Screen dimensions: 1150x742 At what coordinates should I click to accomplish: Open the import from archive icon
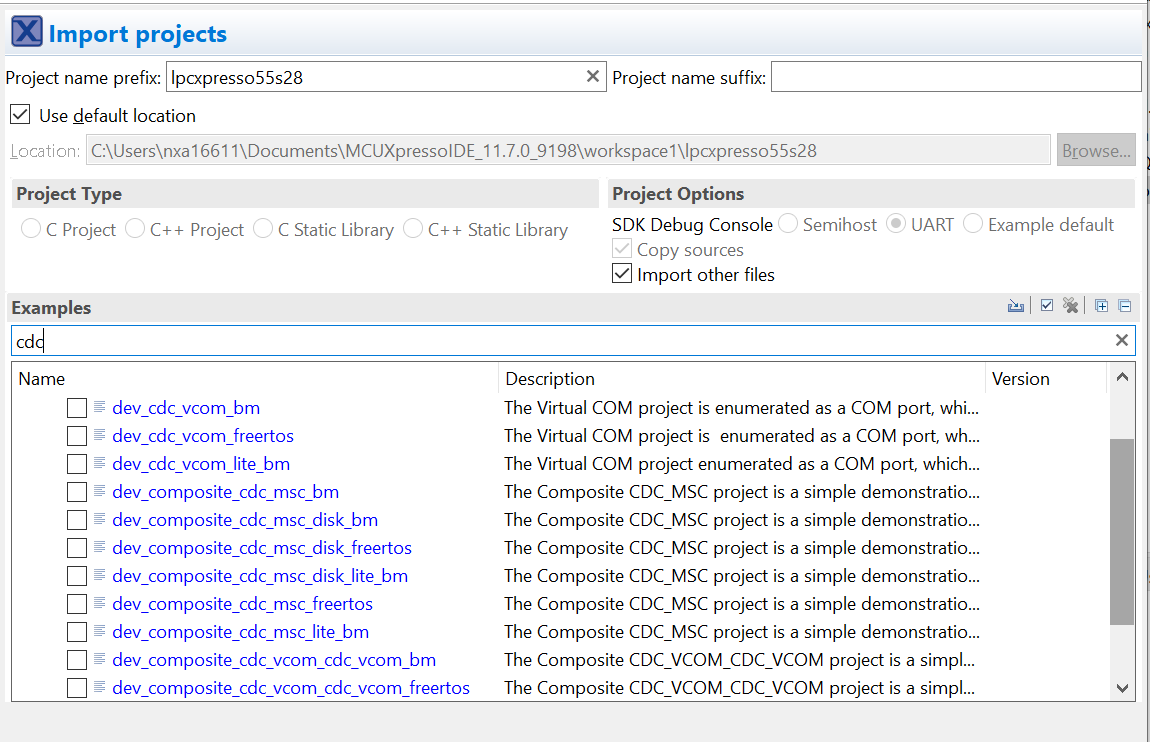click(x=1016, y=305)
